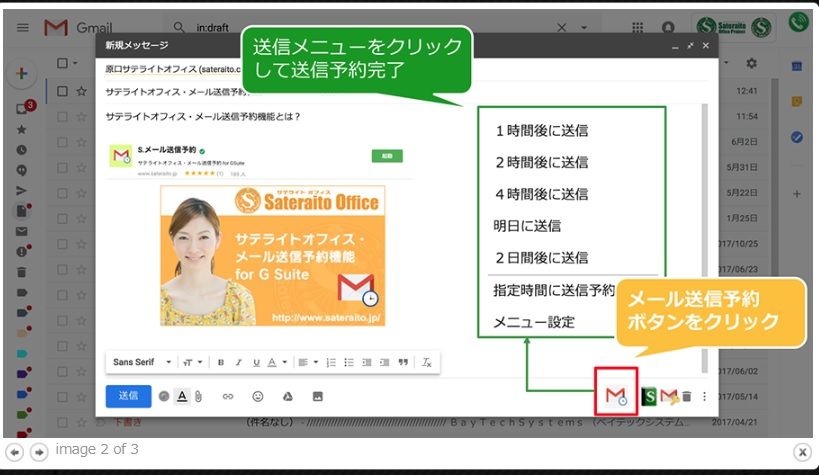Open the text color dropdown
The image size is (819, 475).
277,362
